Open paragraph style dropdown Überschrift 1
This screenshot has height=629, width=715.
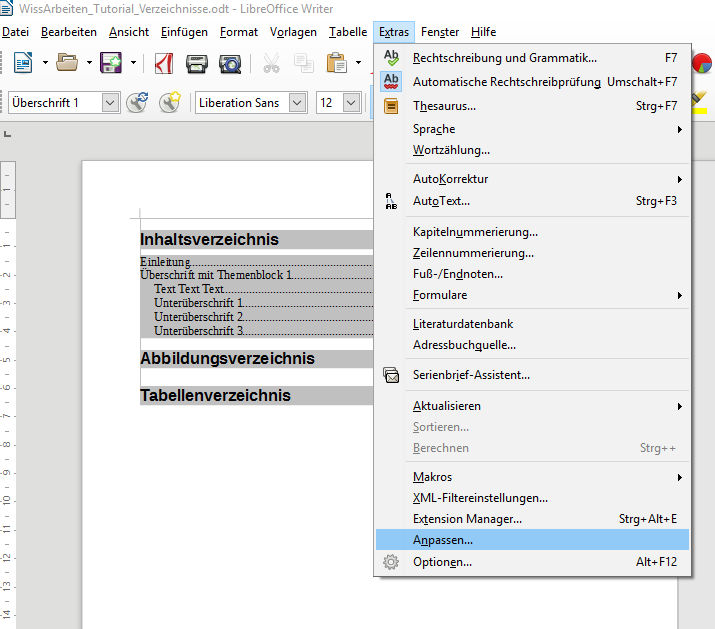[110, 103]
